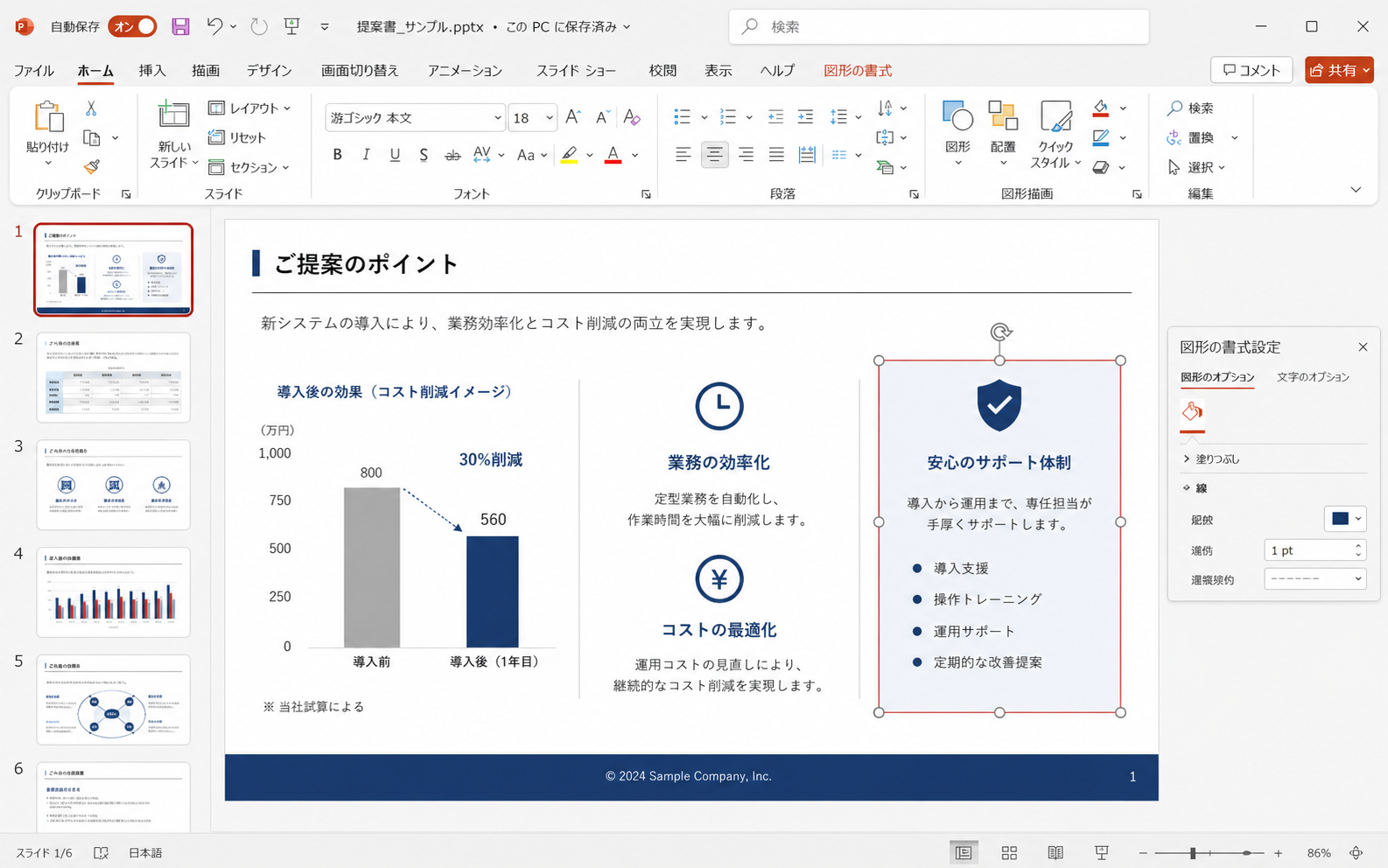Click Fill & Line paint bucket icon in format pane

click(x=1192, y=411)
